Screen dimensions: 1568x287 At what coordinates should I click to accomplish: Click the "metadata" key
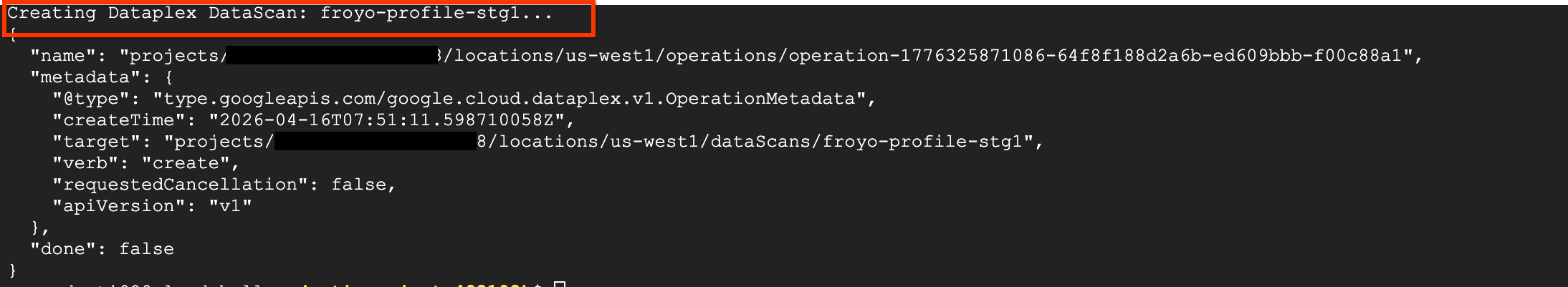pyautogui.click(x=85, y=77)
